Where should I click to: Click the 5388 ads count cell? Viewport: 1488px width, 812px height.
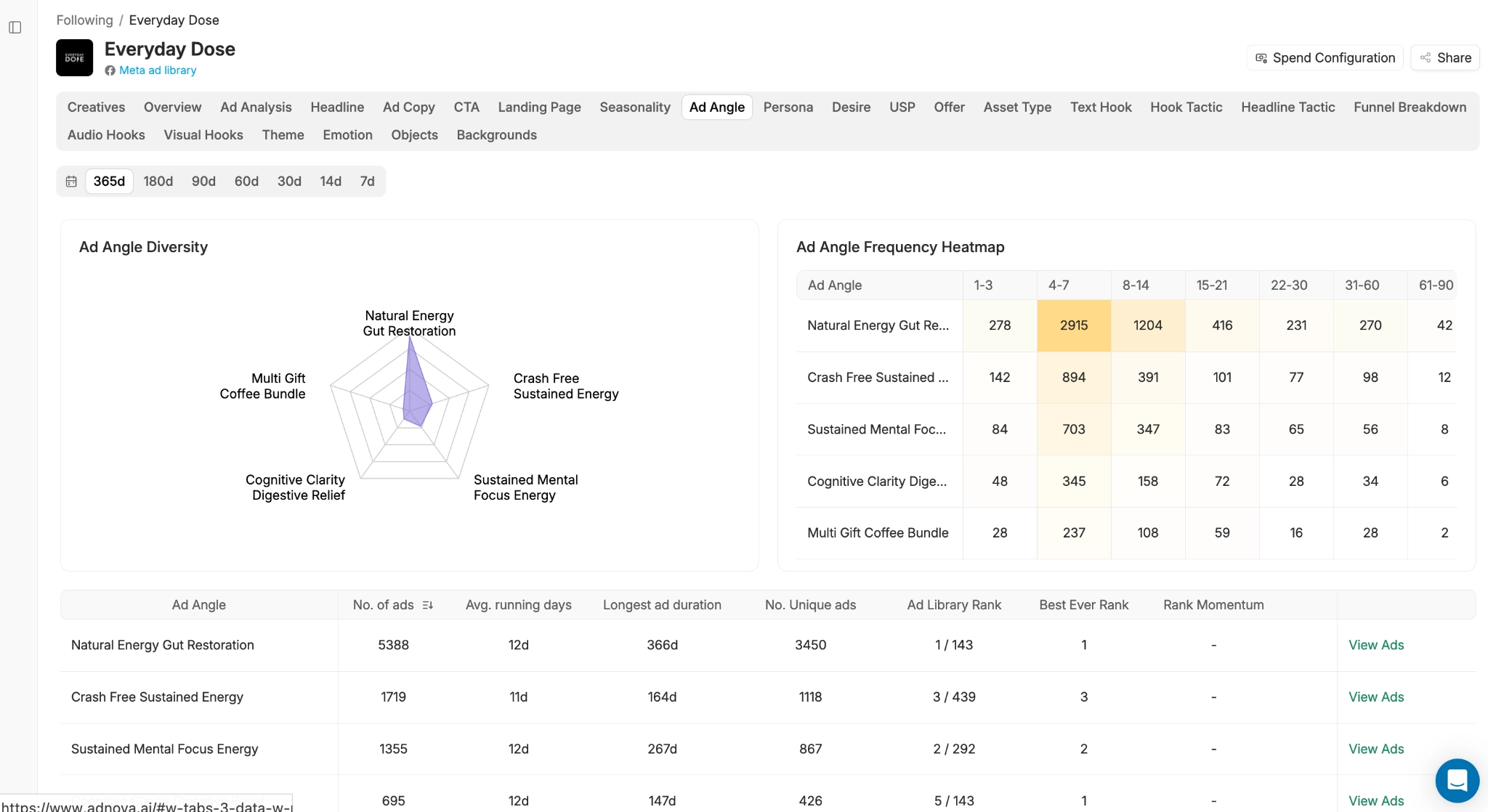pyautogui.click(x=393, y=645)
